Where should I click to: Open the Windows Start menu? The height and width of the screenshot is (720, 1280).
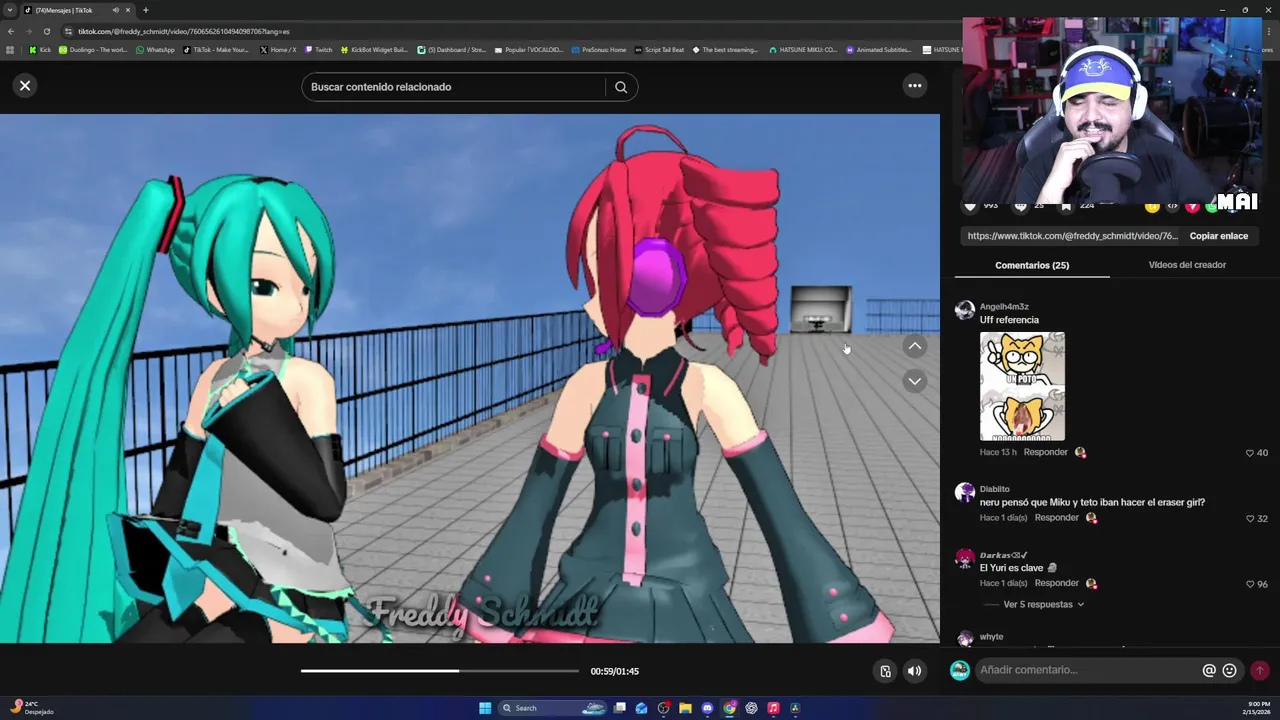(x=485, y=708)
